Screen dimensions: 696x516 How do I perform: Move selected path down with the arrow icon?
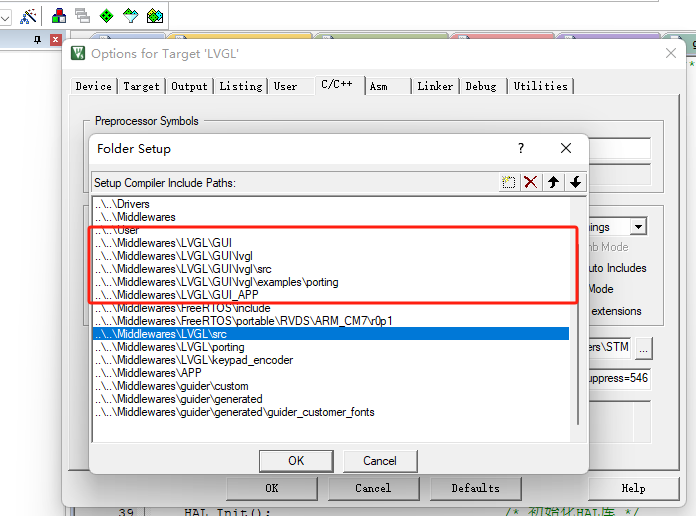575,182
